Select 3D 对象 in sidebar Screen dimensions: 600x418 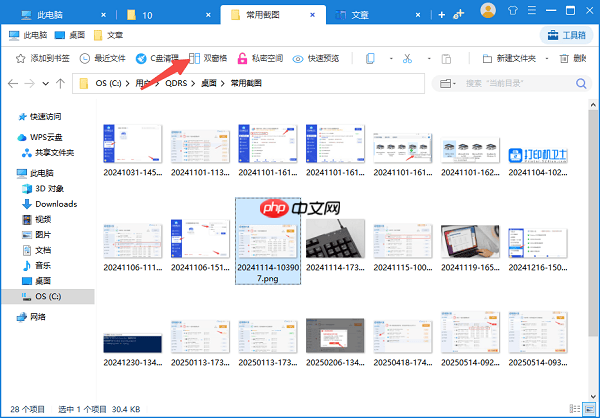[x=43, y=189]
